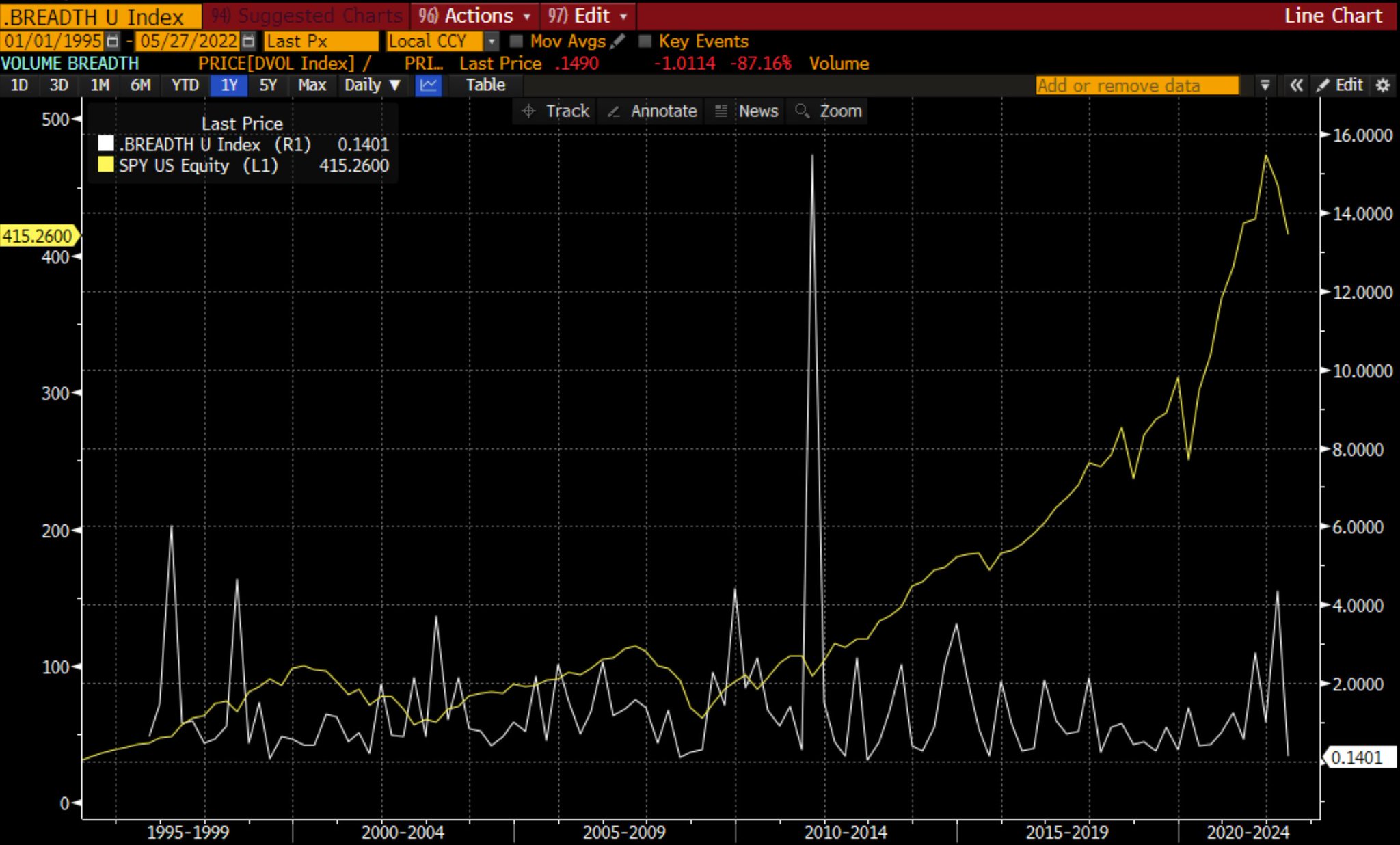Activate the Track crosshair tool
This screenshot has width=1400, height=845.
[555, 111]
